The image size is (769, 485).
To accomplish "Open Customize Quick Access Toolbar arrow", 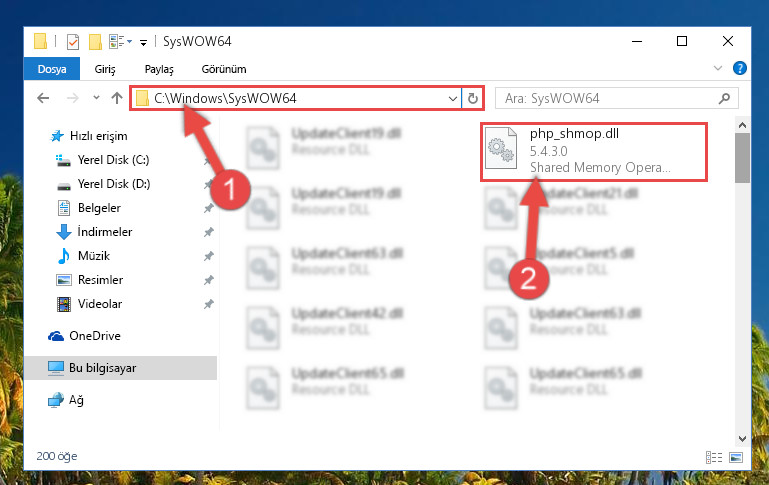I will (x=143, y=43).
